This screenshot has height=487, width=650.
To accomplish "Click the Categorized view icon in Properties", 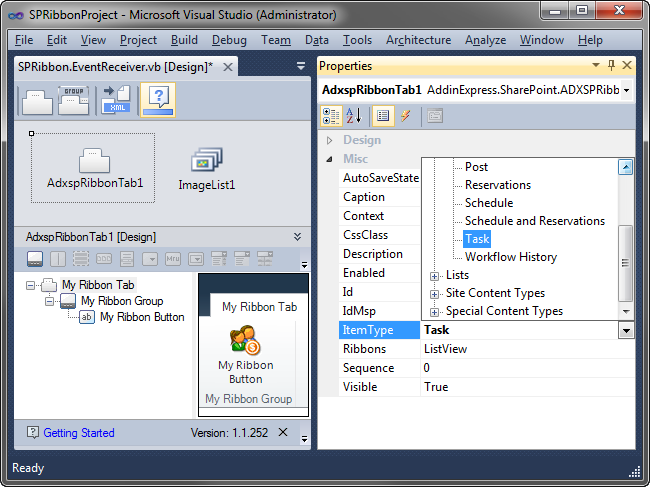I will (x=331, y=116).
